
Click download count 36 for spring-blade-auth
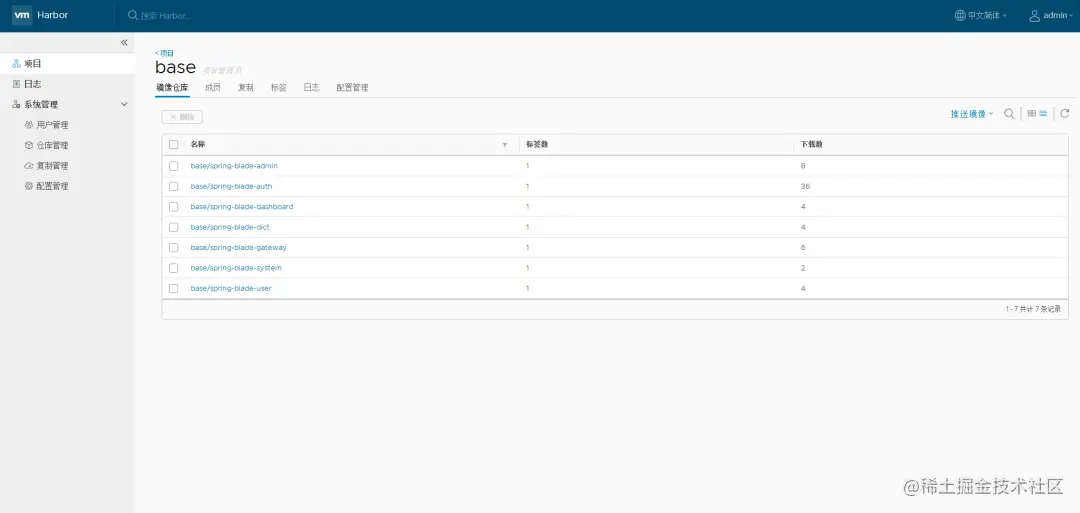point(805,187)
